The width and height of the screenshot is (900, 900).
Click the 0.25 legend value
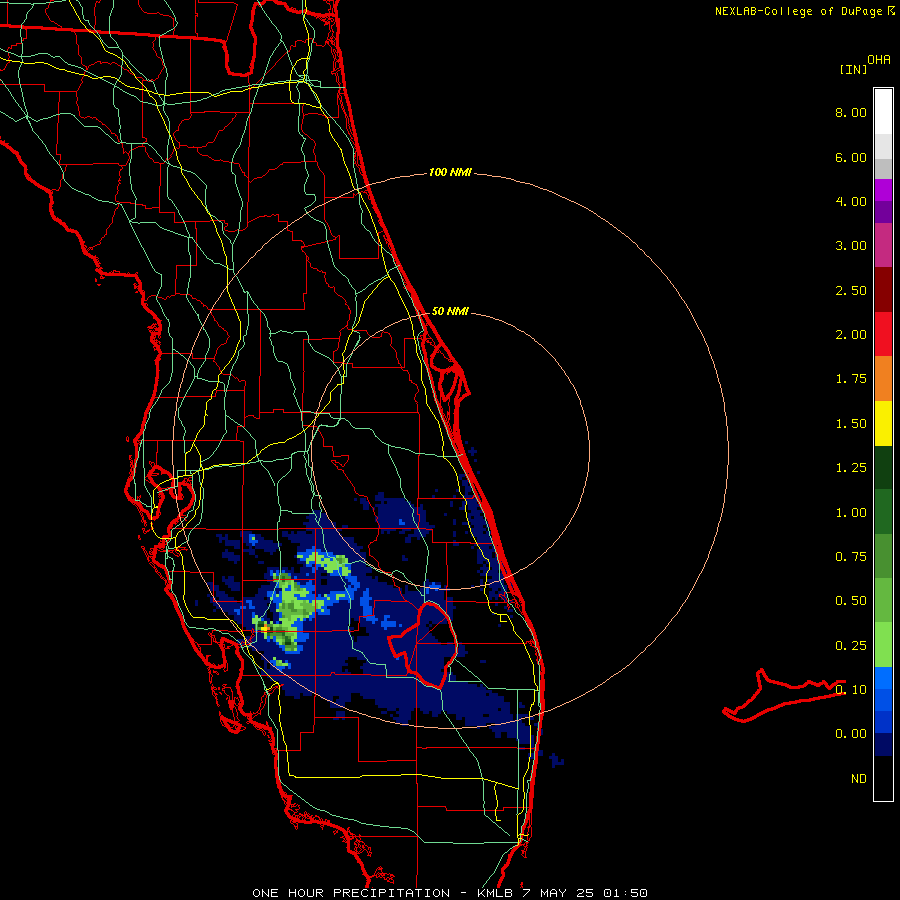point(851,646)
